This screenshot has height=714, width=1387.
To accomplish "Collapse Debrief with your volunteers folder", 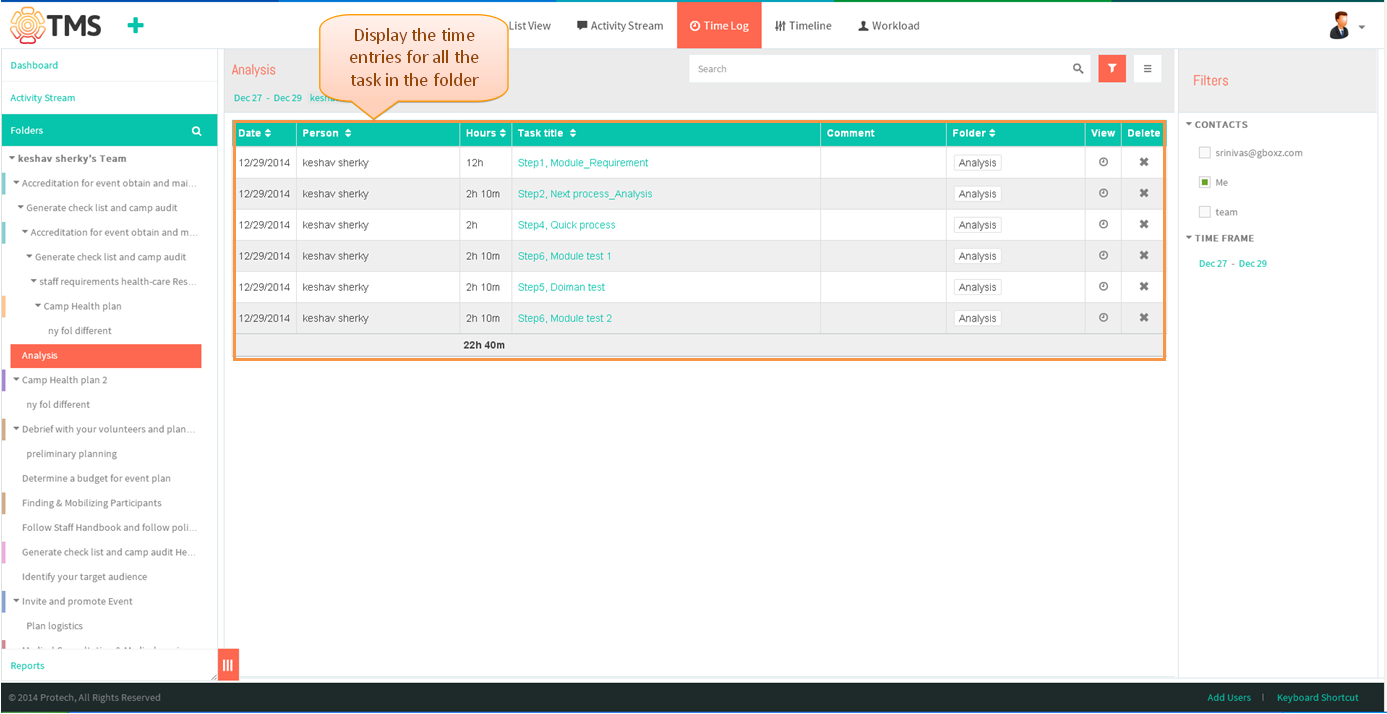I will pos(16,429).
